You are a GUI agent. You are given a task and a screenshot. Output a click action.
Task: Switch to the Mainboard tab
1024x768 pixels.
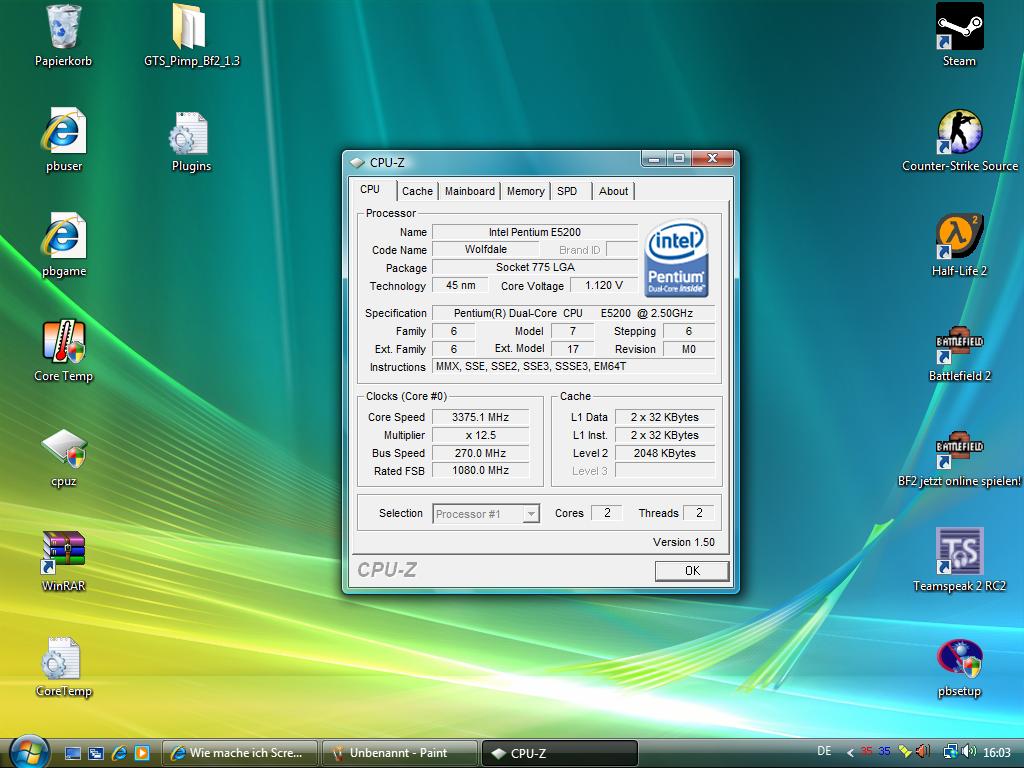click(x=470, y=191)
